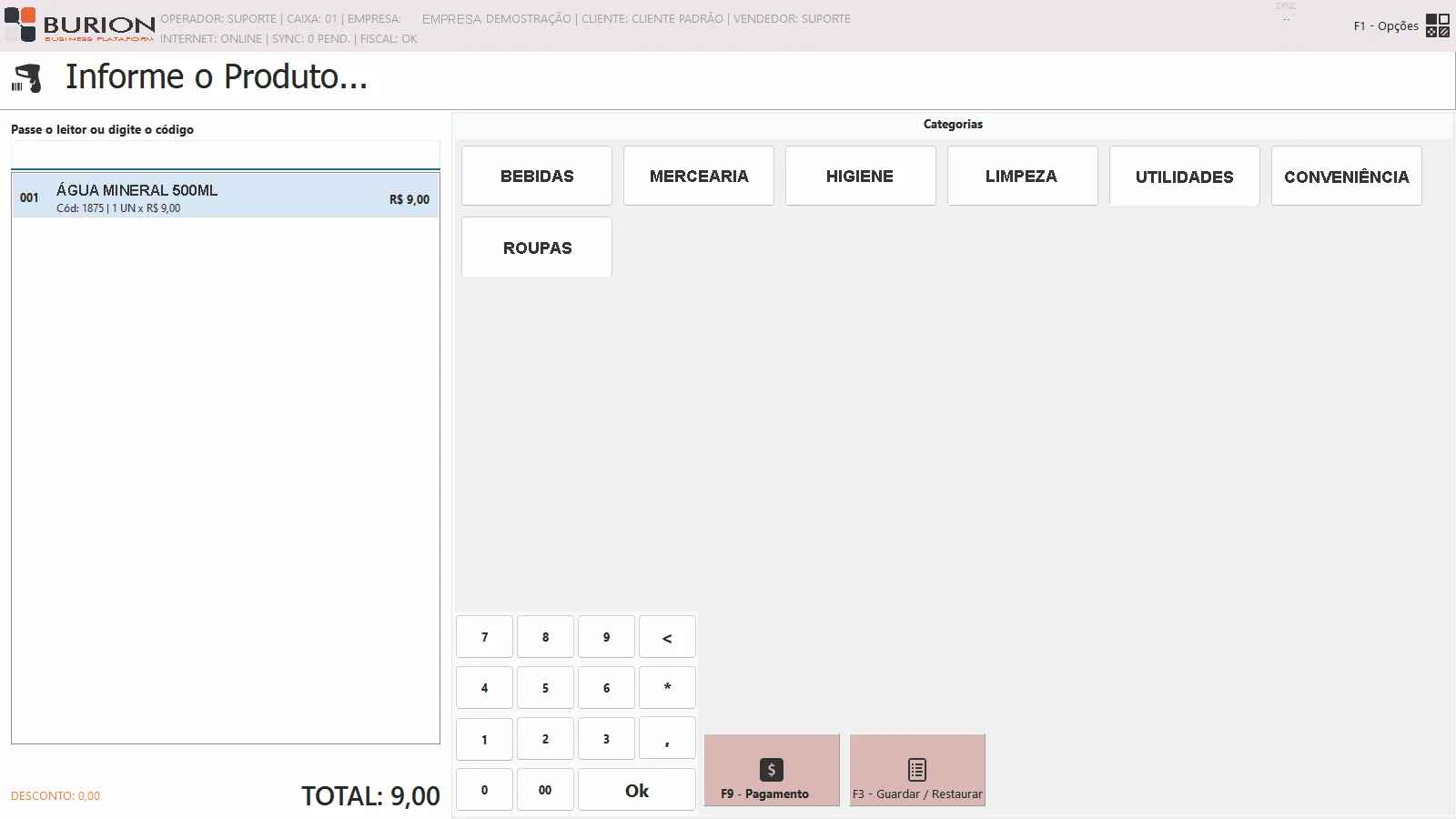
Task: Open the ROUPAS category
Action: [x=537, y=247]
